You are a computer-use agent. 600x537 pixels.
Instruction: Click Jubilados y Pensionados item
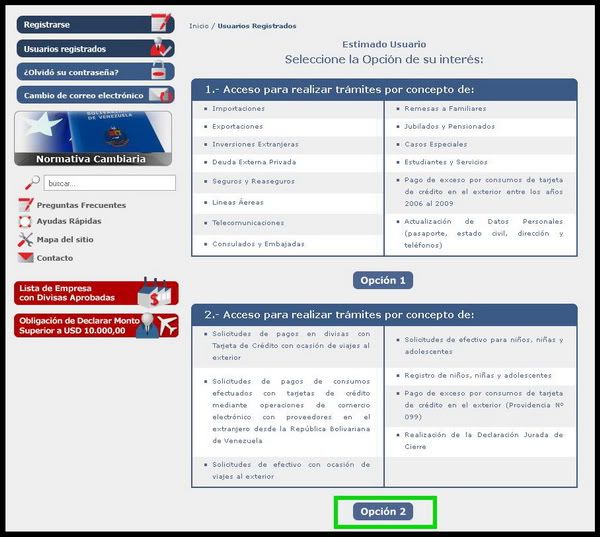coord(450,126)
